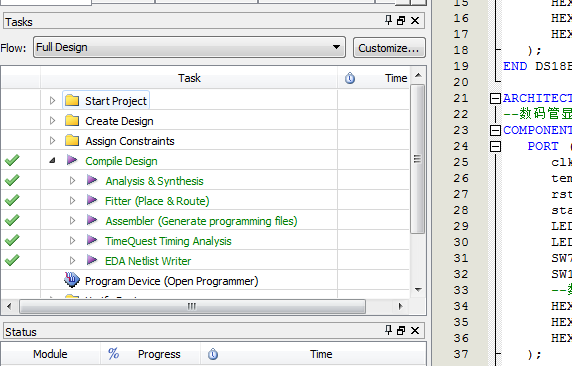Collapse the ARCHITECTURE code block fold
Image resolution: width=572 pixels, height=366 pixels.
point(495,99)
